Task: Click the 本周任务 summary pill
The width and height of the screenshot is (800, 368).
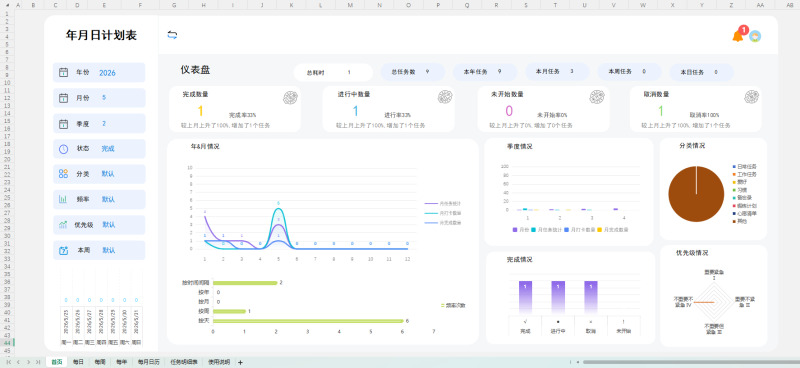Action: (630, 72)
